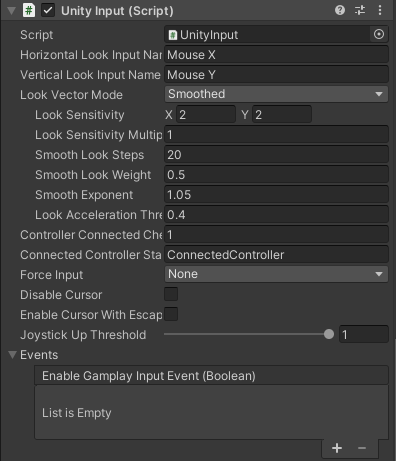
Task: Click the C# script icon in header
Action: (x=29, y=10)
